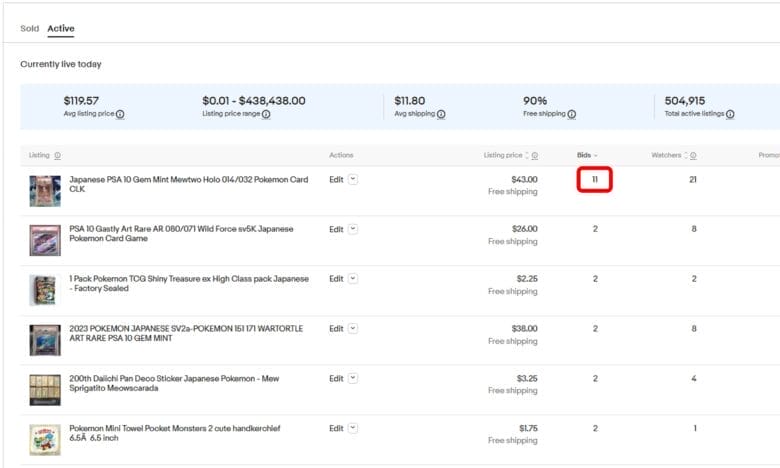780x468 pixels.
Task: Click info icon beside Avg listing price
Action: click(120, 114)
